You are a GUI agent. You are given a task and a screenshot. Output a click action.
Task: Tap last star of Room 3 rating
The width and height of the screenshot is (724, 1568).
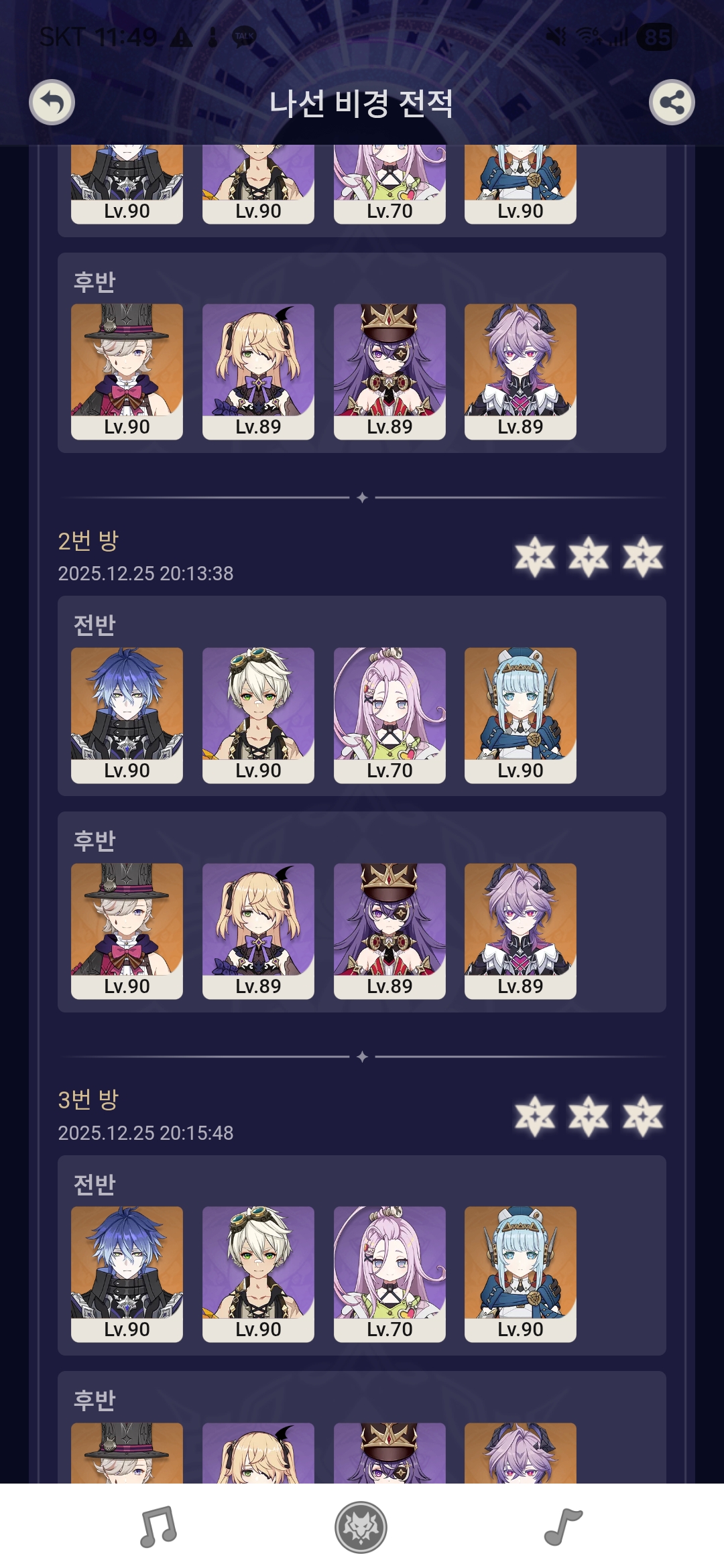click(x=643, y=1116)
